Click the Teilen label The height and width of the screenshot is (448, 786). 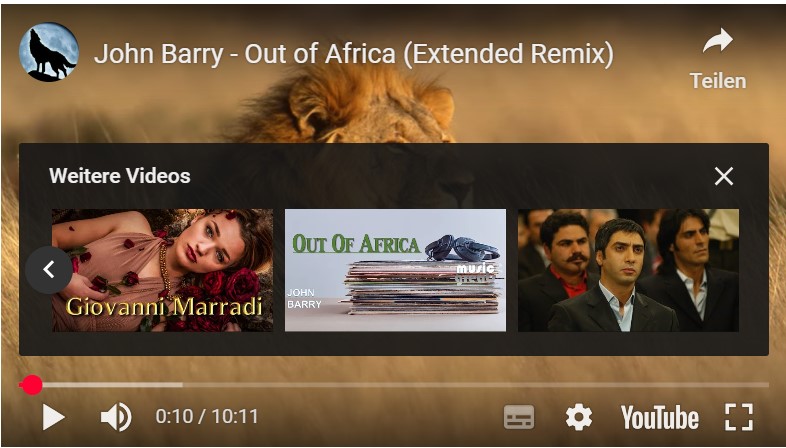[718, 81]
